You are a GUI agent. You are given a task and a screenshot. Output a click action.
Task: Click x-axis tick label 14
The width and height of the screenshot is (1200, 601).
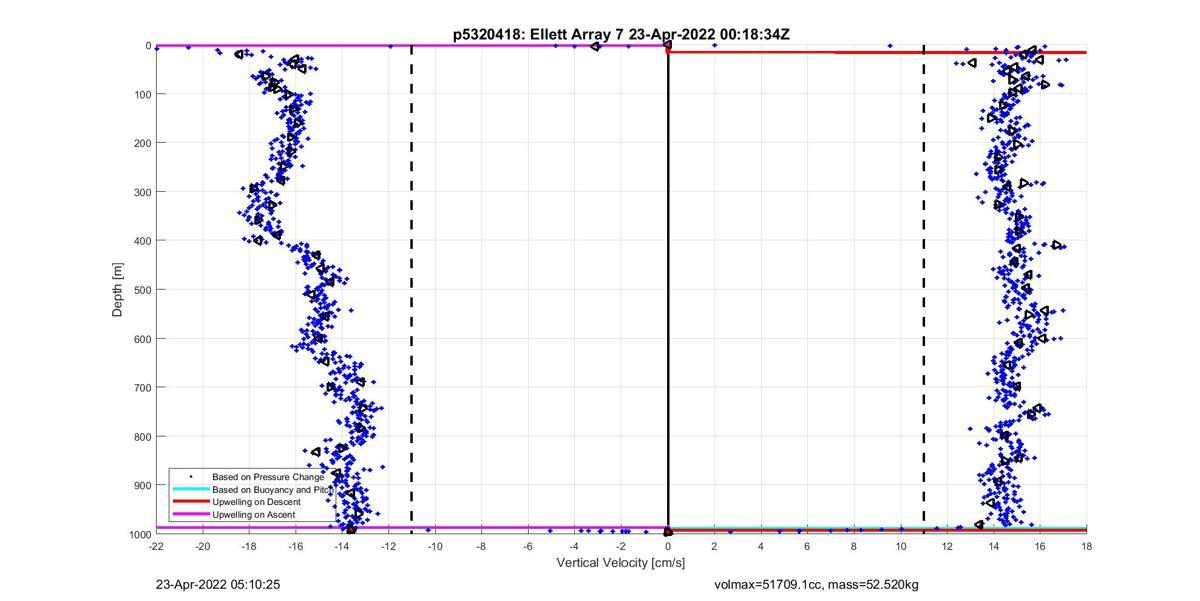[x=993, y=547]
